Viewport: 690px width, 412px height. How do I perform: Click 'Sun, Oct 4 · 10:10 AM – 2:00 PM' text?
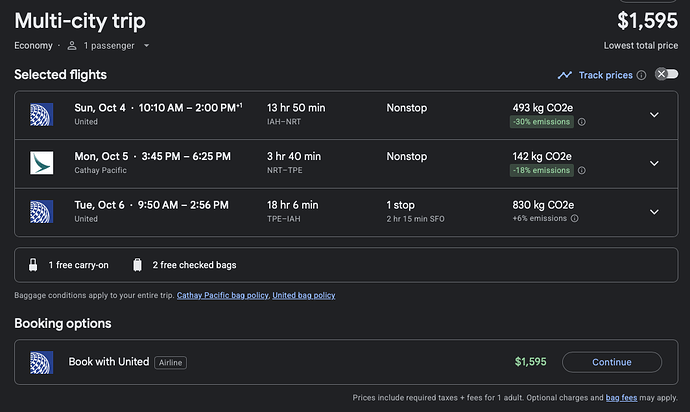point(158,108)
